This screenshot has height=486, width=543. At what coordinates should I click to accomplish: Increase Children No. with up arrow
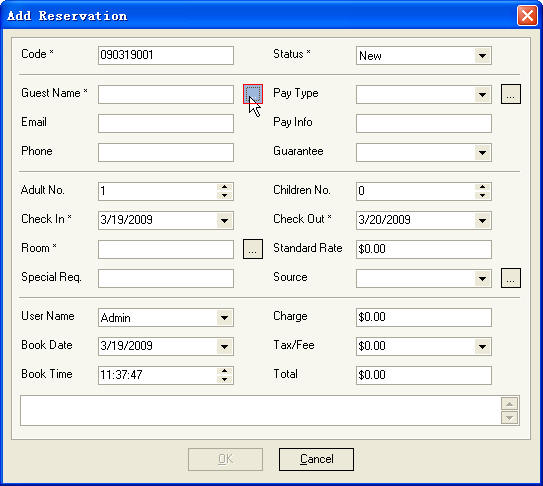[x=482, y=187]
